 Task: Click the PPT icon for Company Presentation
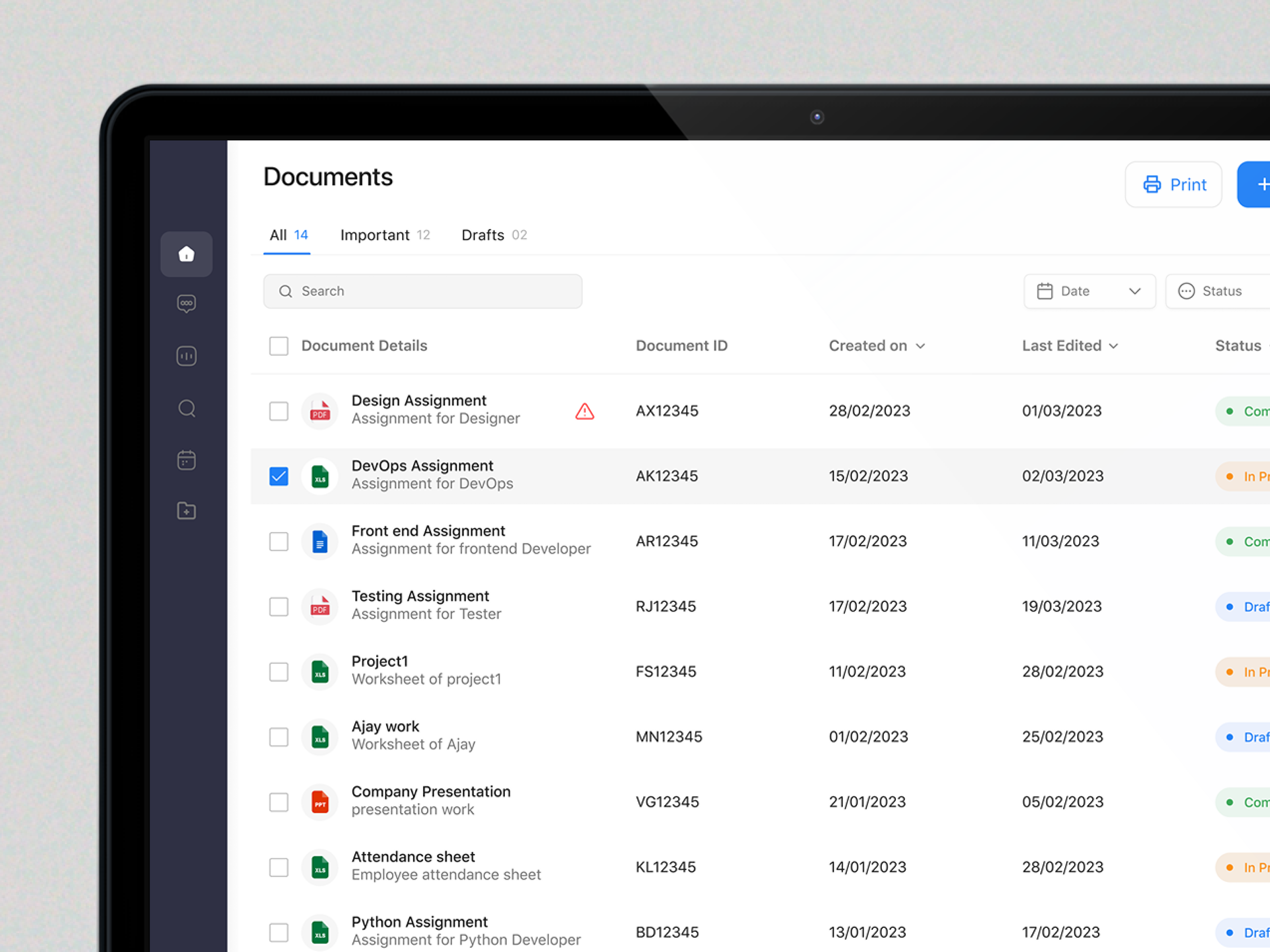pyautogui.click(x=320, y=802)
